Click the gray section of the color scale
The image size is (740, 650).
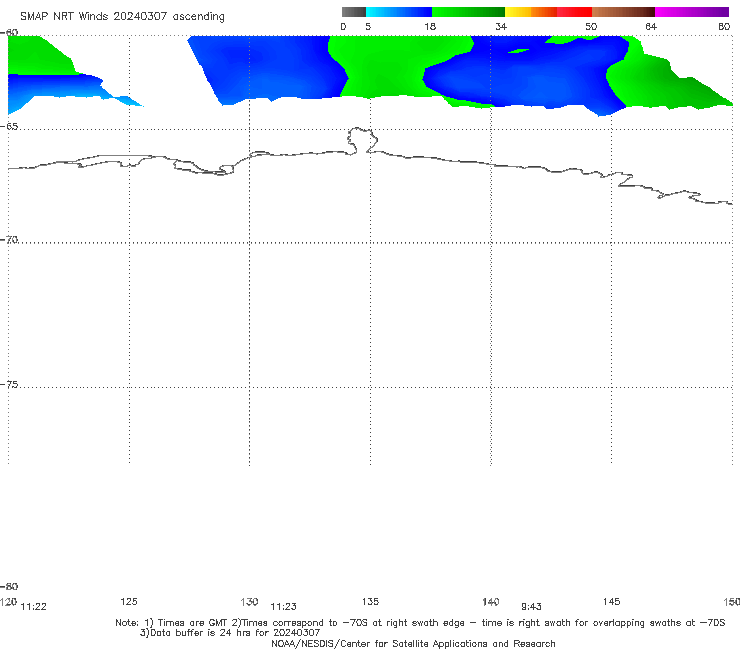pos(353,12)
